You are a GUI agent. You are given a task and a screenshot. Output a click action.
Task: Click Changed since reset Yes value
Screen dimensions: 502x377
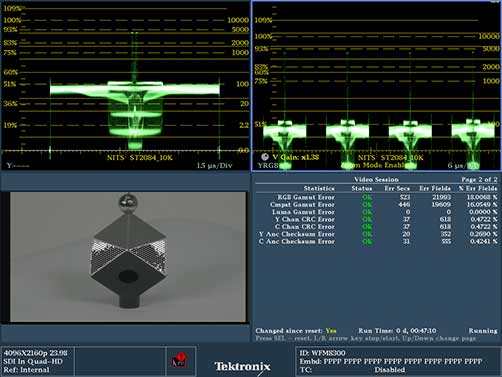pos(331,331)
